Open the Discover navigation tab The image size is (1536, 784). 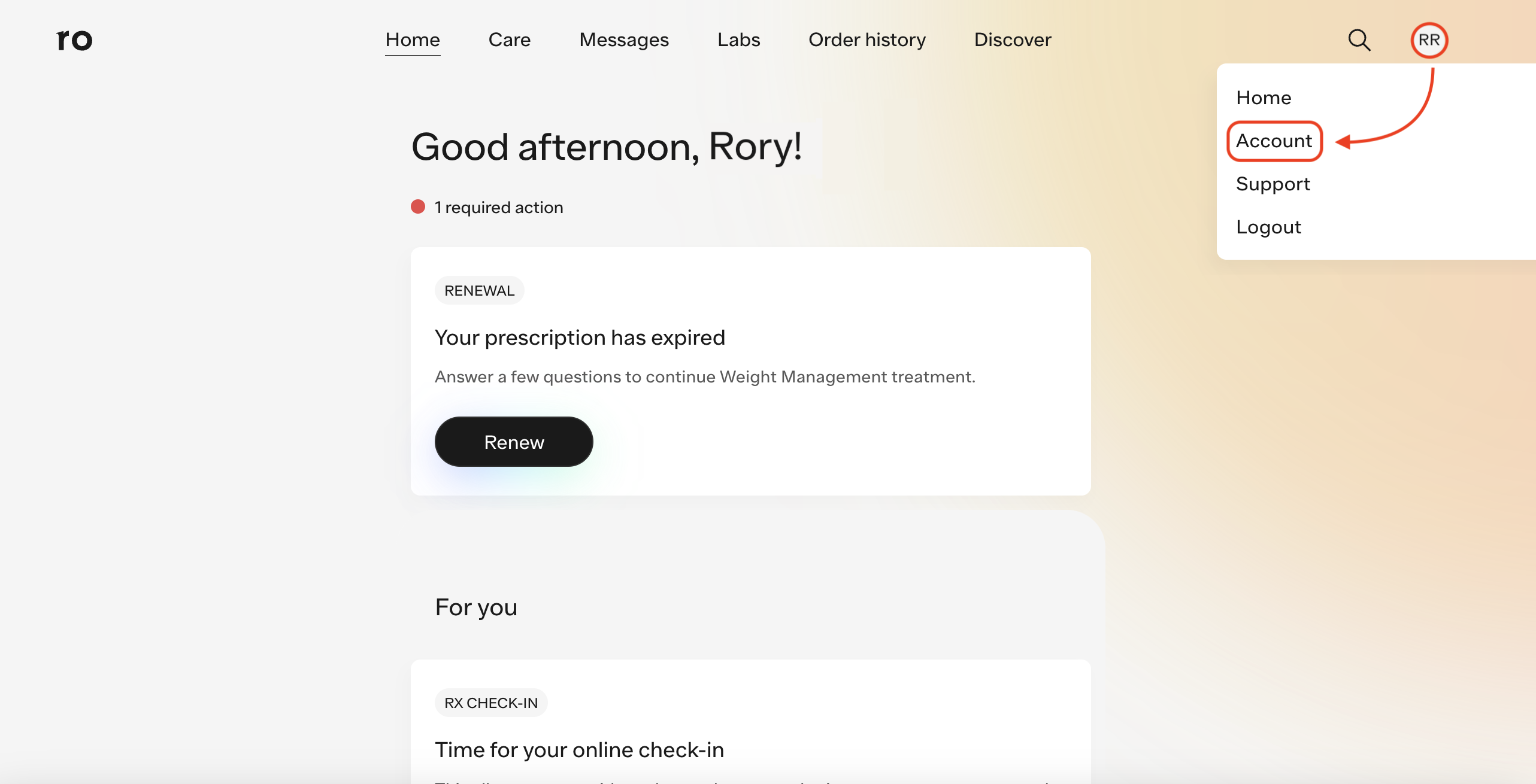1012,39
